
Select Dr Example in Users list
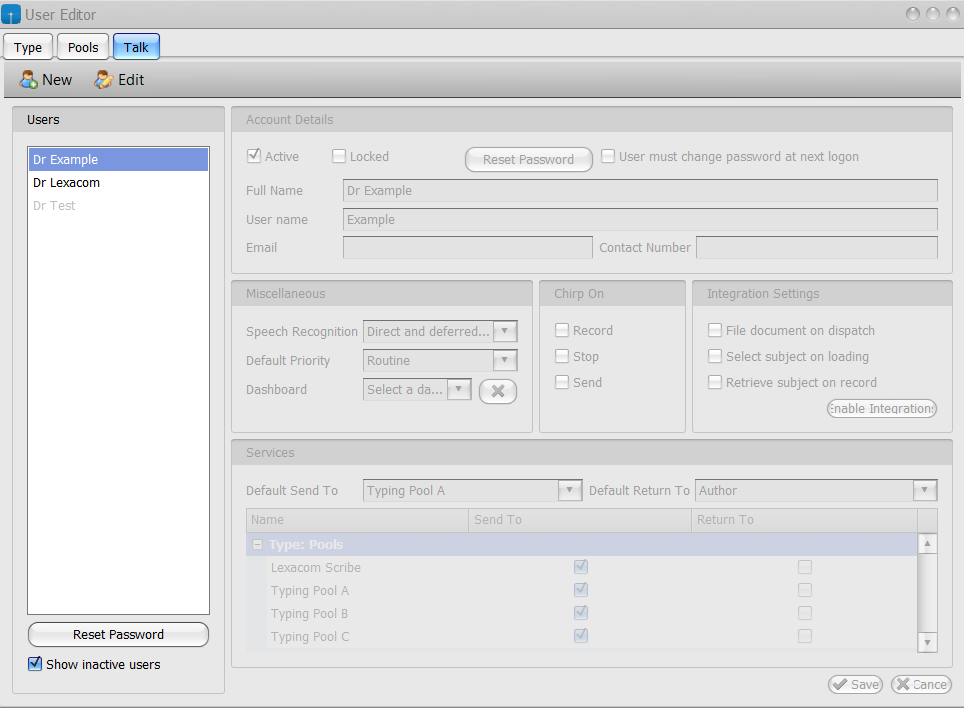118,160
